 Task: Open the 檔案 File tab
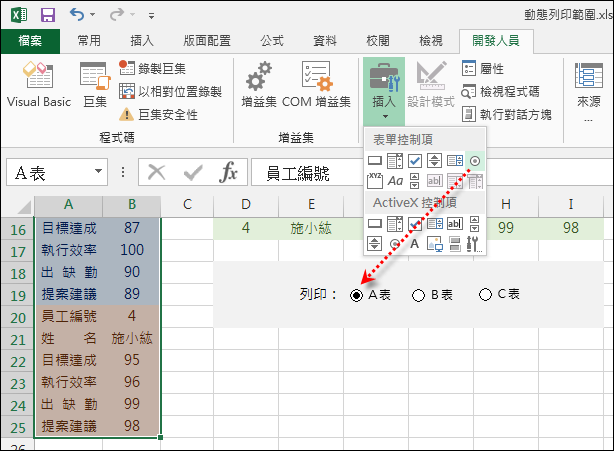pyautogui.click(x=30, y=41)
